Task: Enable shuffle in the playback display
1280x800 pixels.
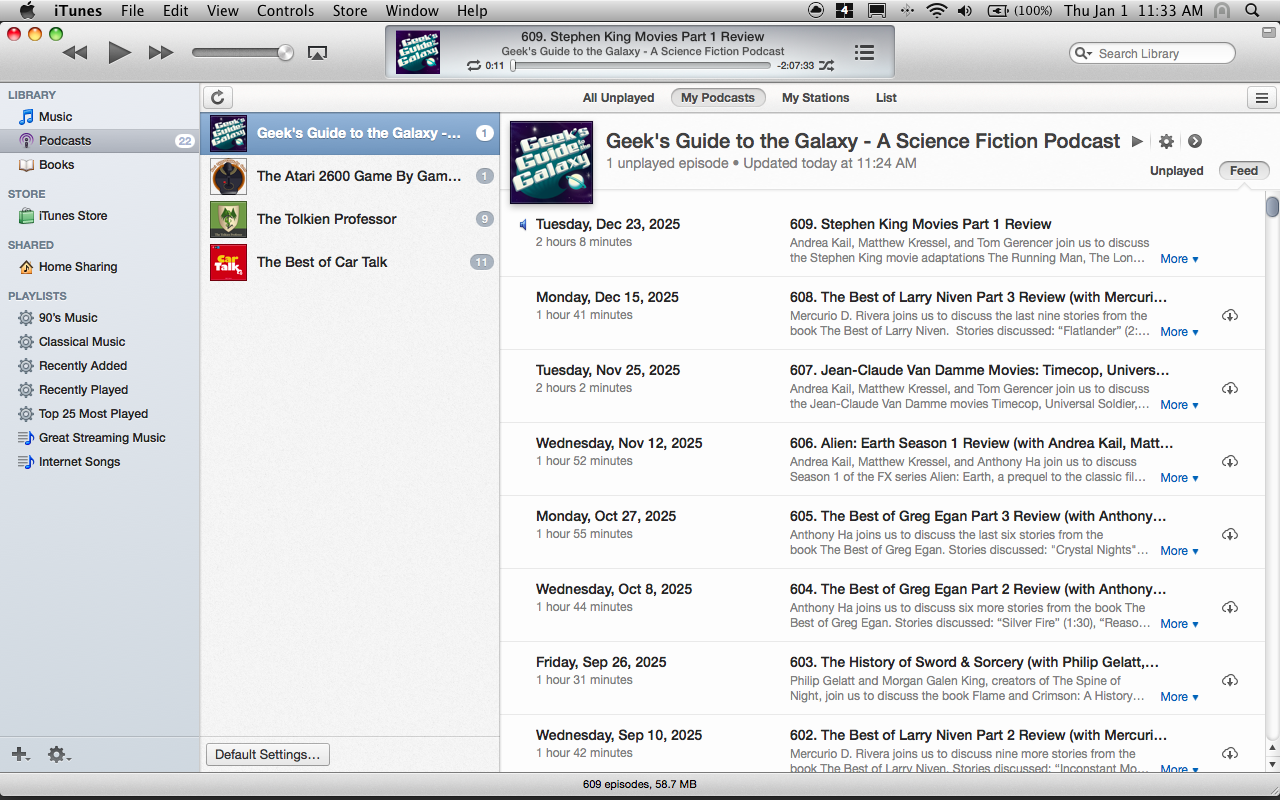Action: (827, 66)
